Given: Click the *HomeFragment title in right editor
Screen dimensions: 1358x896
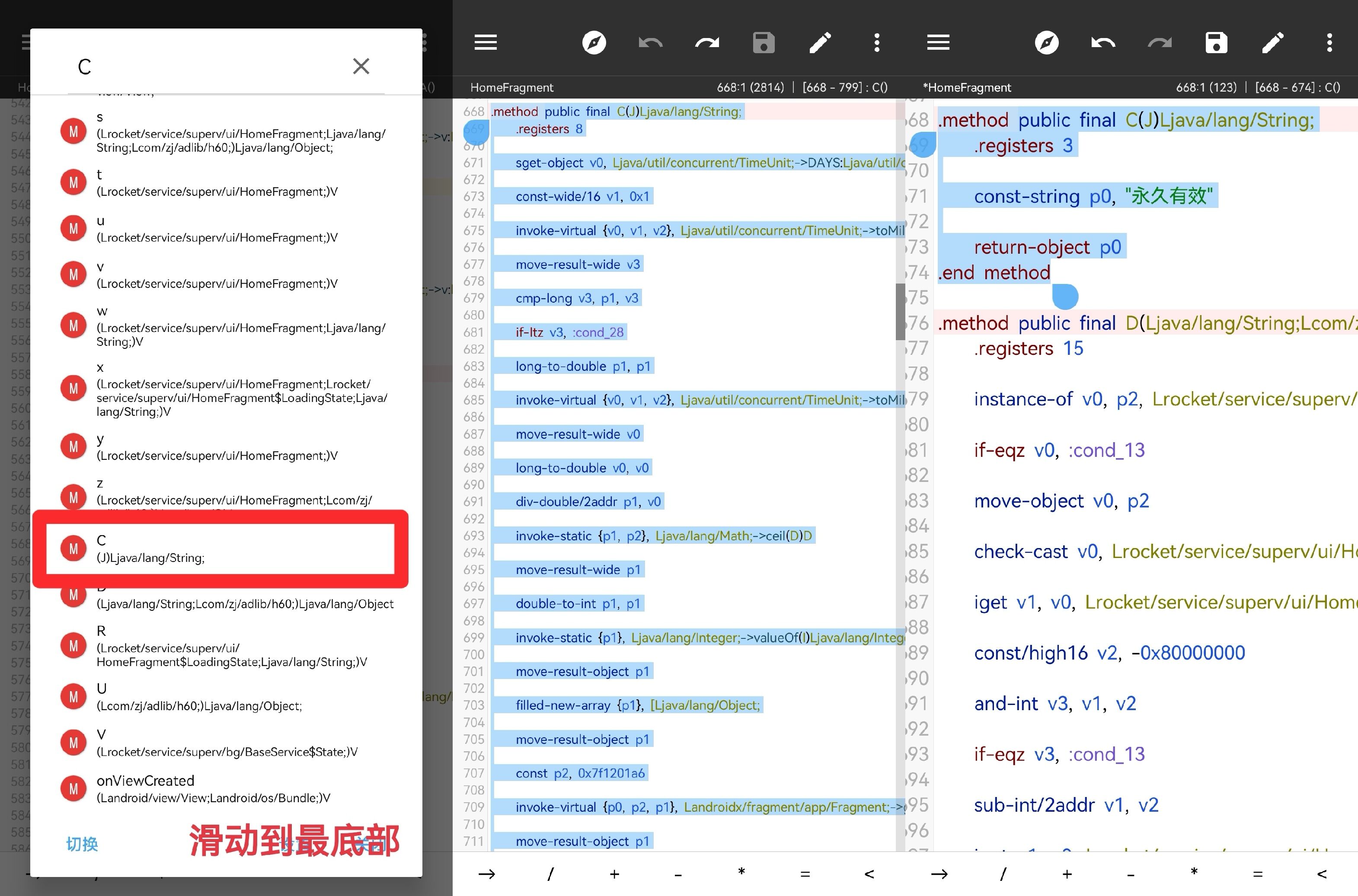Looking at the screenshot, I should coord(967,87).
